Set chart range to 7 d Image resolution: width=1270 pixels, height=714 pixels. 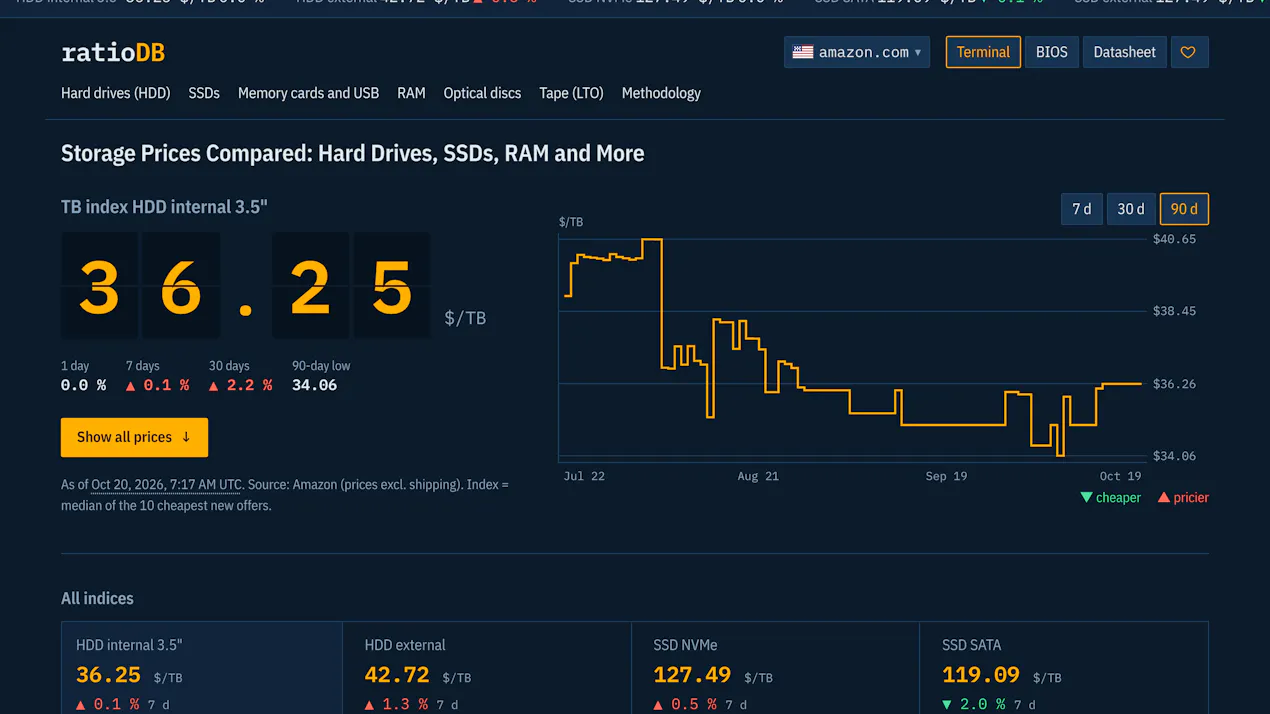(x=1081, y=209)
